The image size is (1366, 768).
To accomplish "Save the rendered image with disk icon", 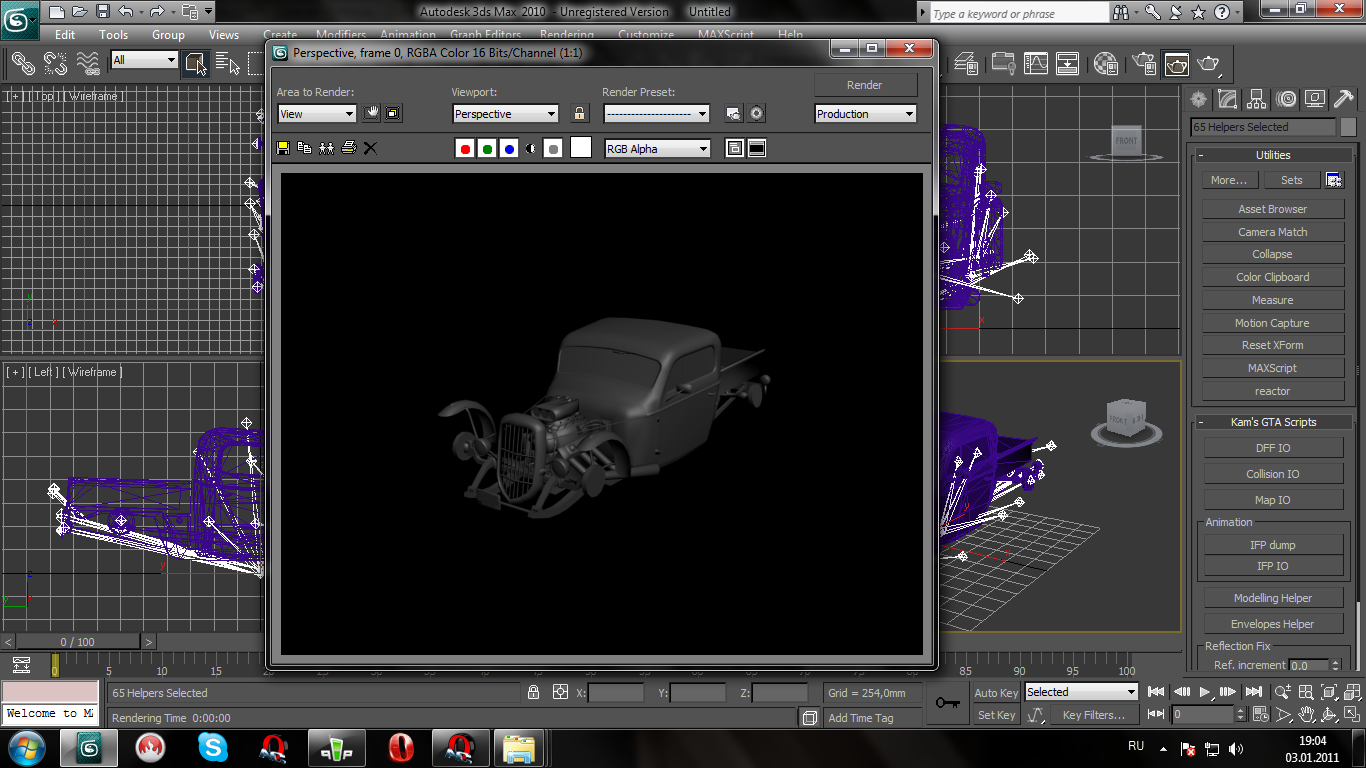I will coord(283,148).
